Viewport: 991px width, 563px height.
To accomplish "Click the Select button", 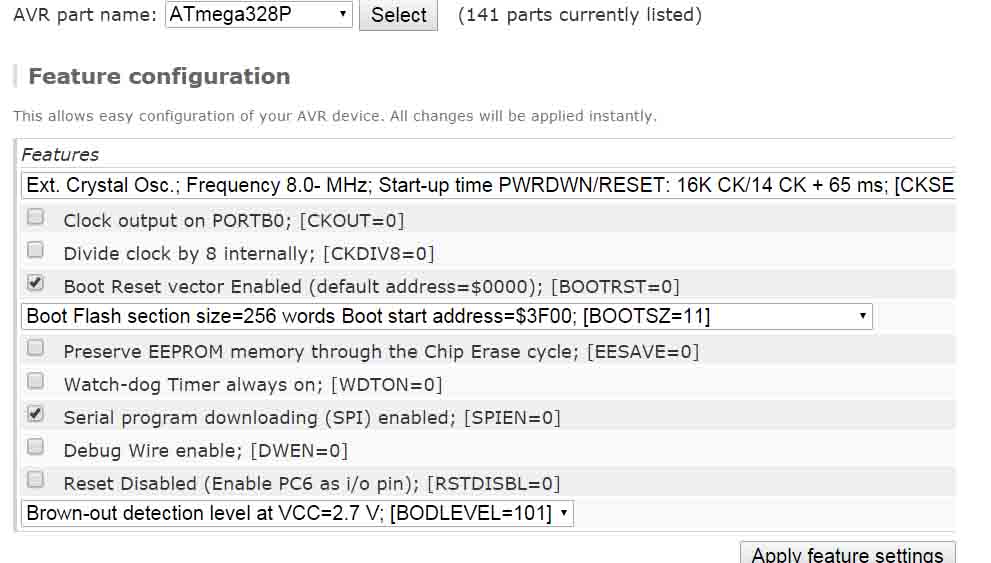I will click(x=398, y=15).
